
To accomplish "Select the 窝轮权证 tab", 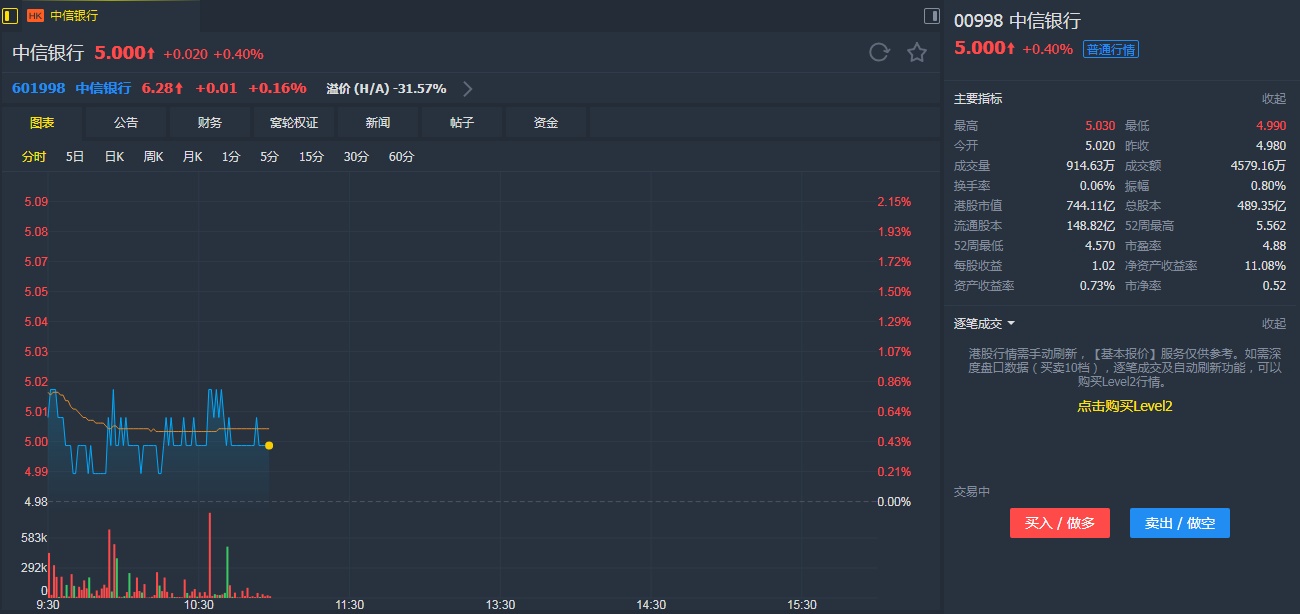I will pos(294,123).
